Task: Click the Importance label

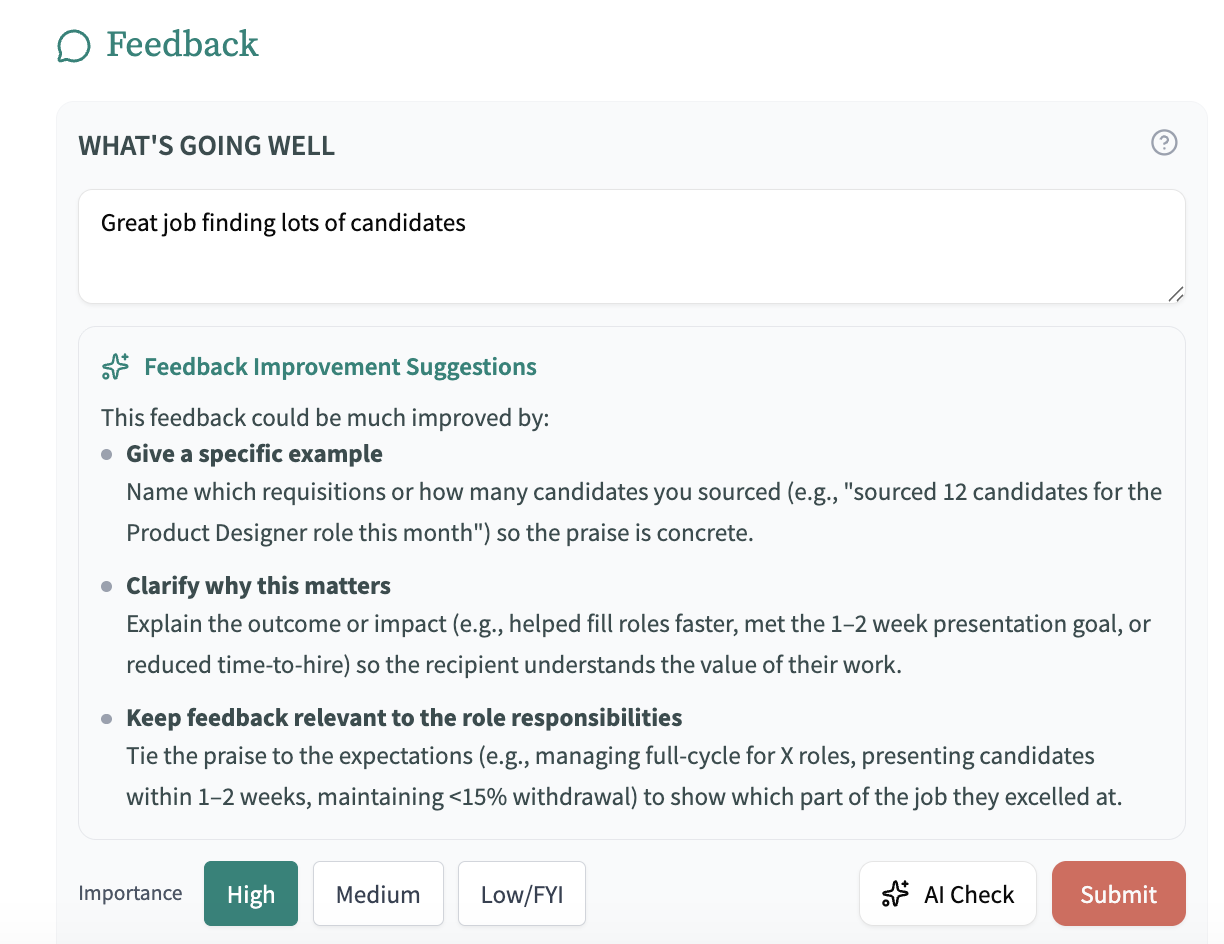Action: tap(131, 893)
